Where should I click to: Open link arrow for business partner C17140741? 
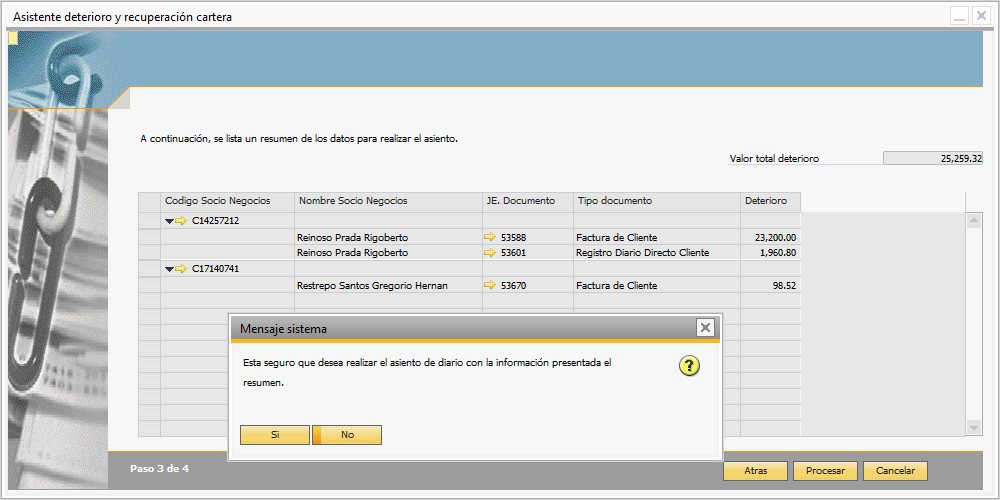coord(180,269)
